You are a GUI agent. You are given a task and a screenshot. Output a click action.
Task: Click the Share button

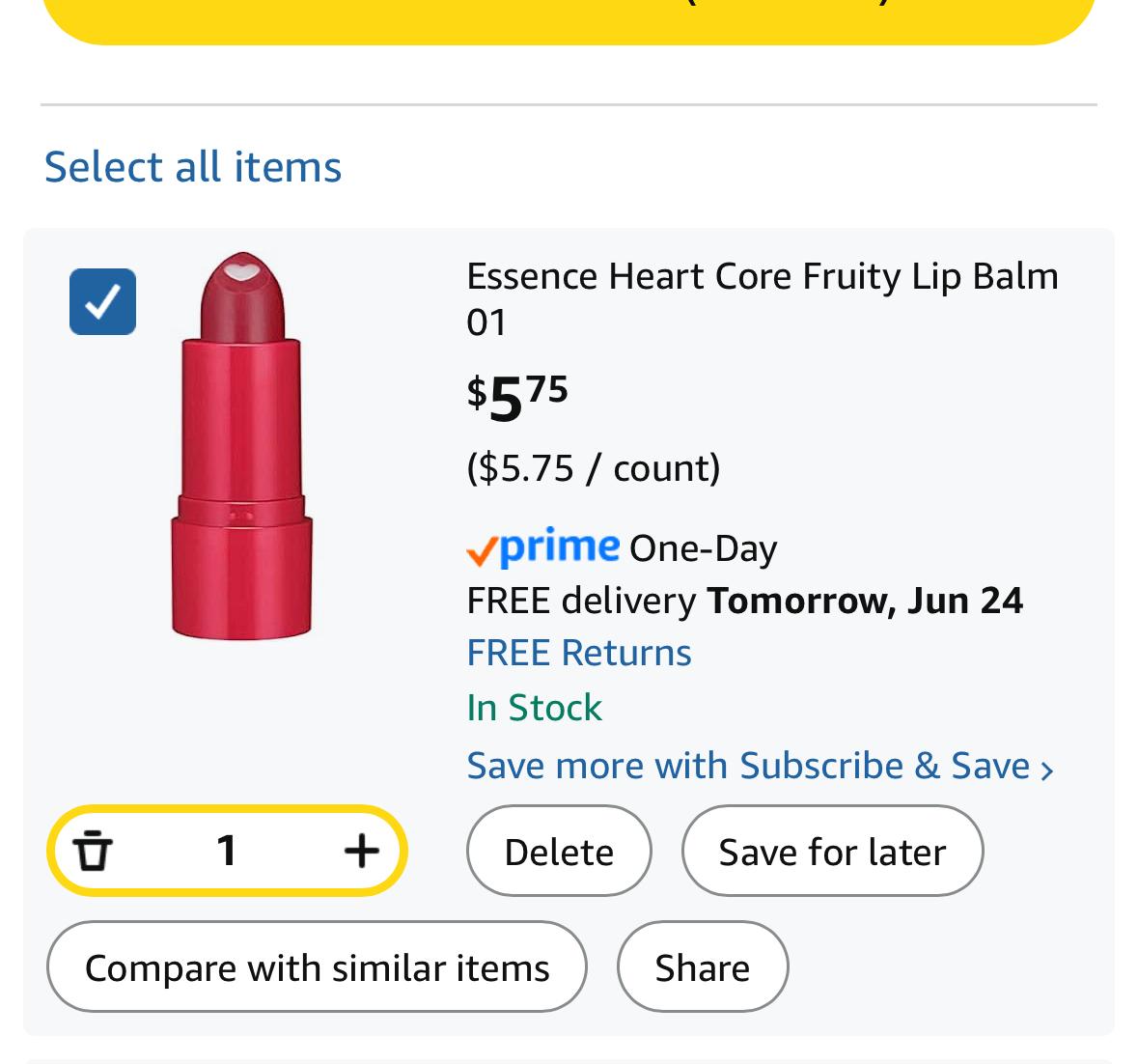703,966
